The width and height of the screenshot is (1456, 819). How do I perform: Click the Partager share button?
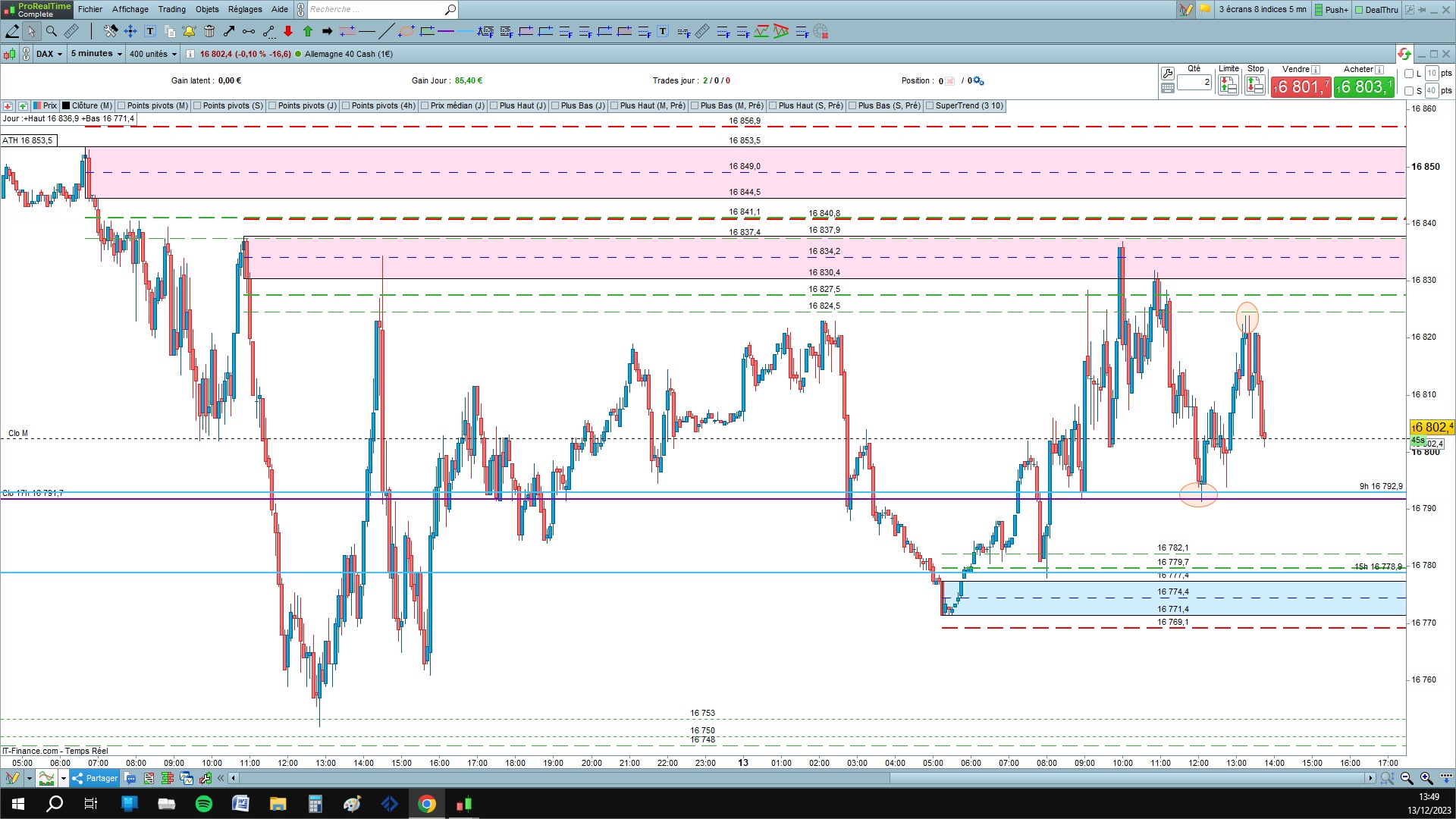pyautogui.click(x=95, y=778)
